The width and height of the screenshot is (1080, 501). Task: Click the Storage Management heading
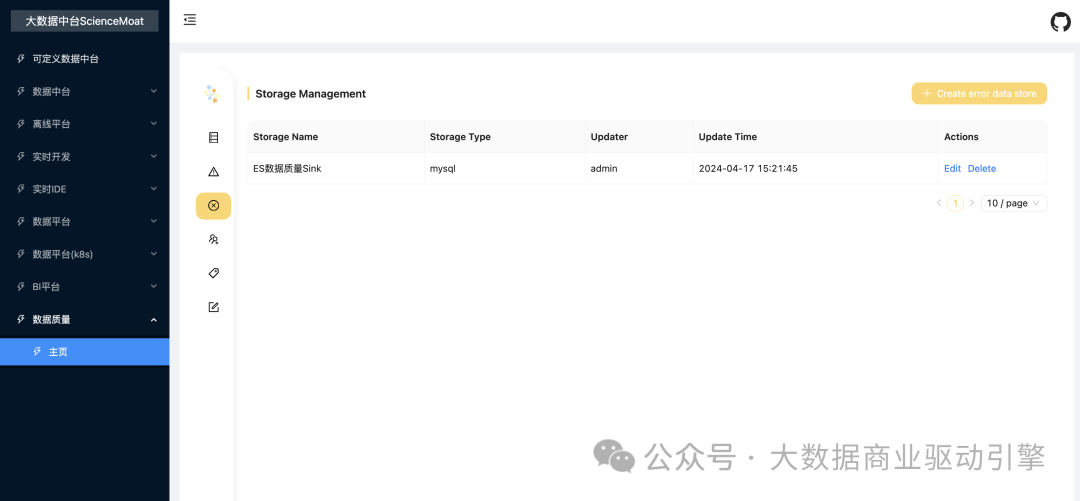(311, 94)
